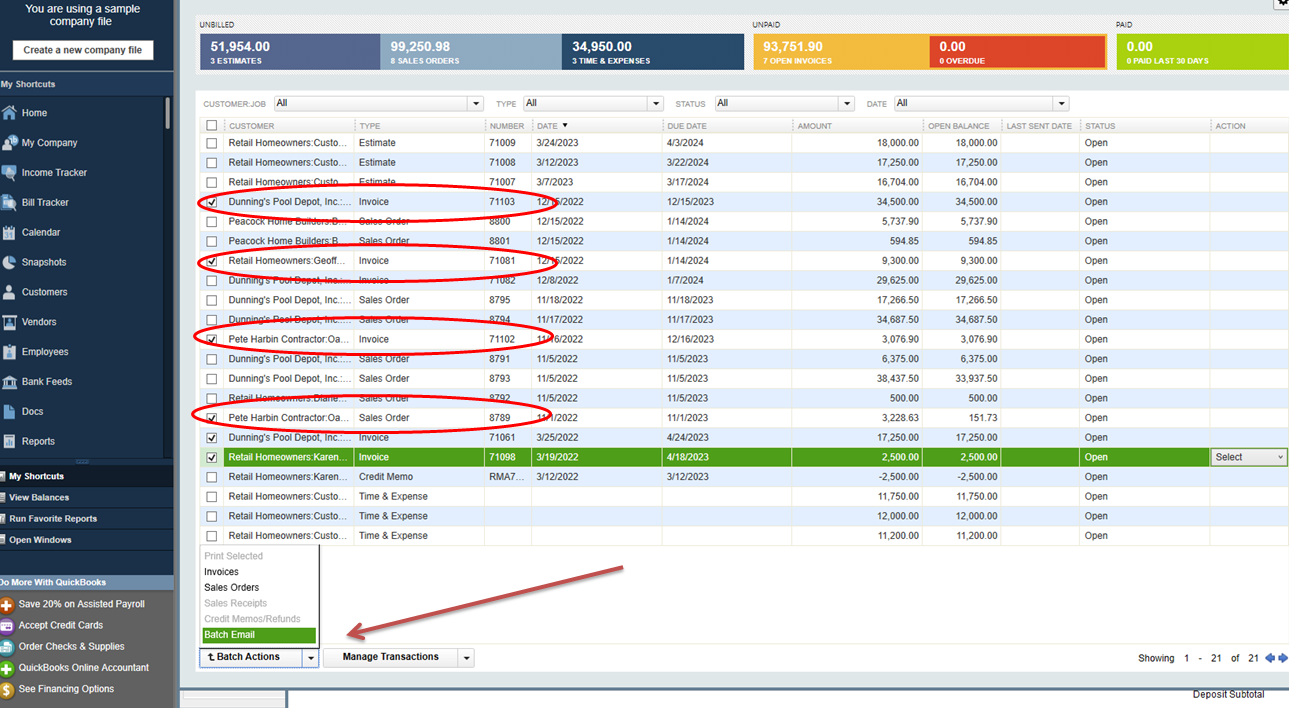Go to next page arrow icon
Screen dimensions: 1289x708
point(1283,658)
